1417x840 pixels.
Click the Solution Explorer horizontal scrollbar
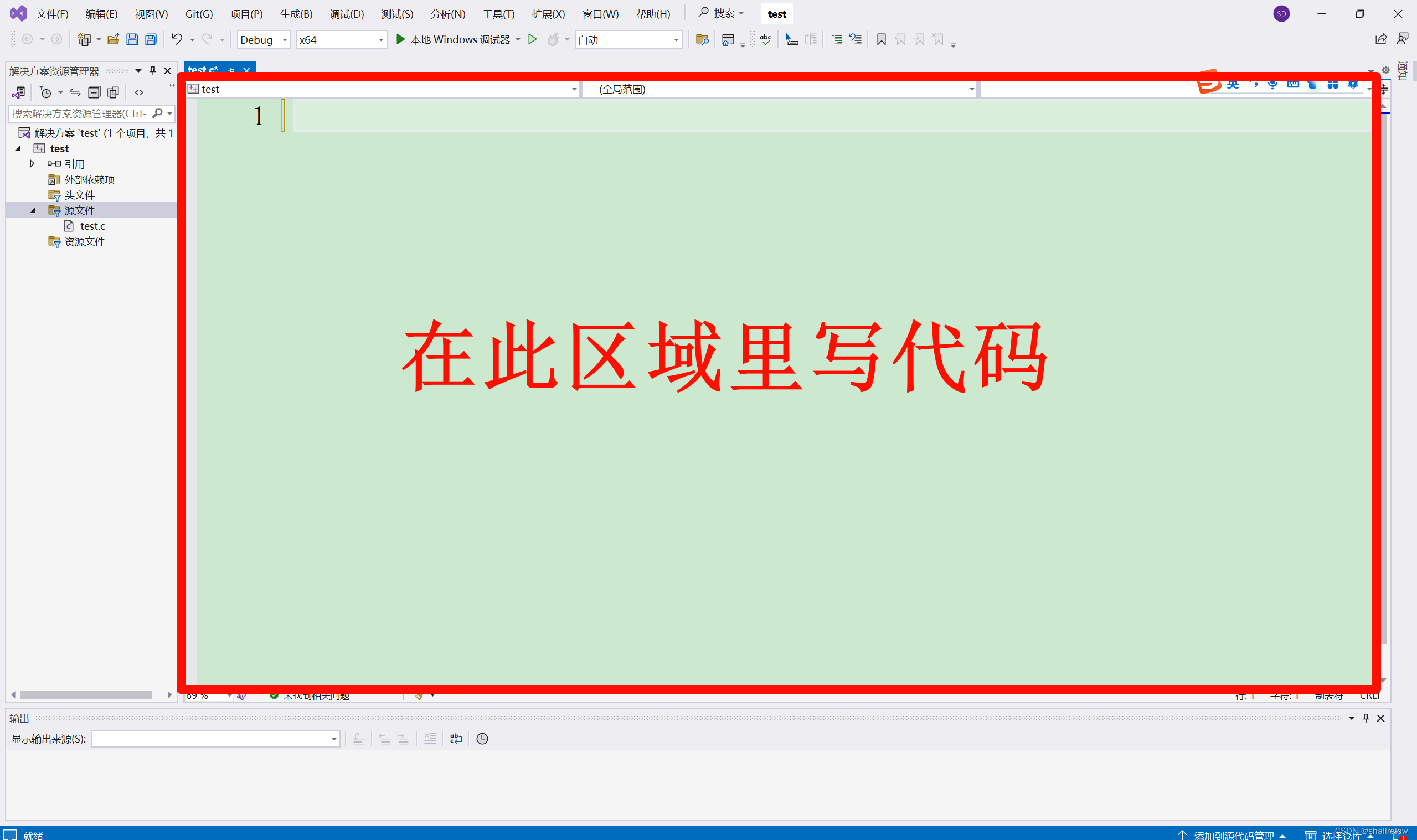point(86,694)
